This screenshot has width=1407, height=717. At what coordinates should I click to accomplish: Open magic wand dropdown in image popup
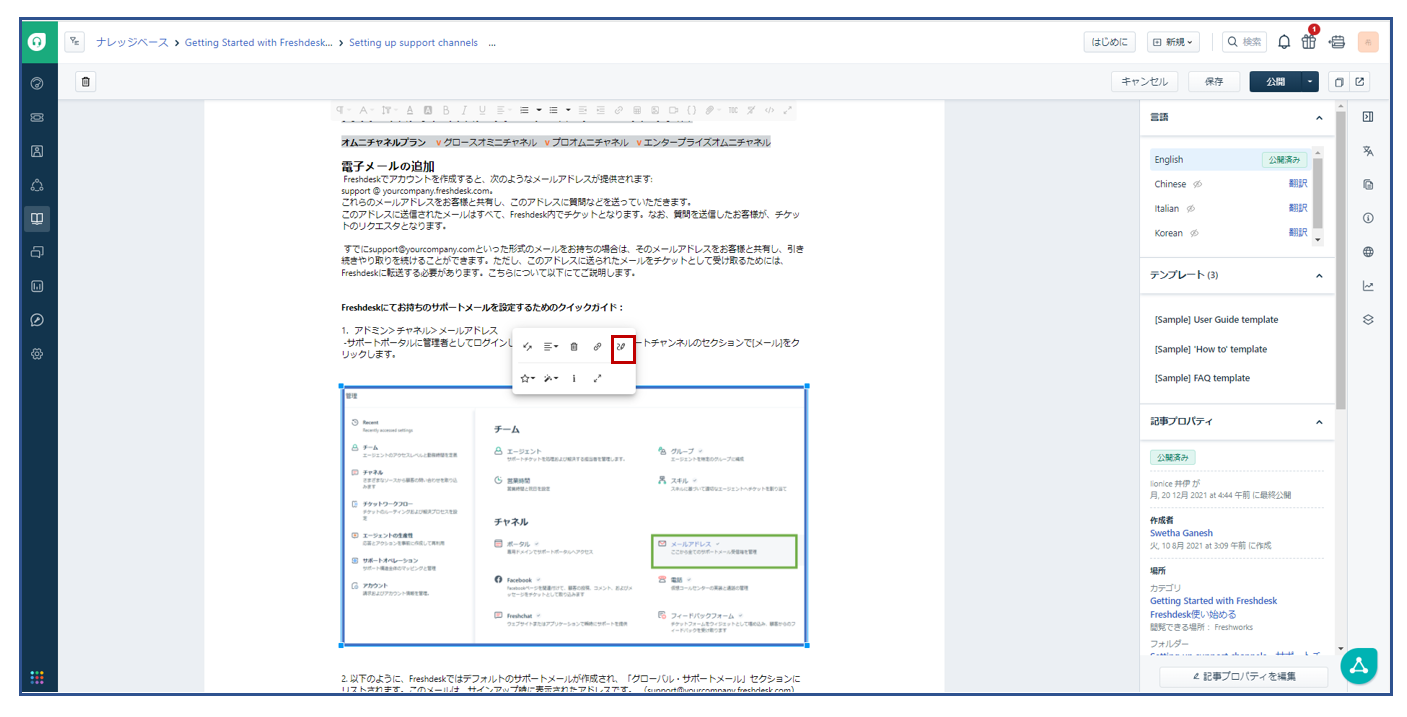pyautogui.click(x=551, y=378)
